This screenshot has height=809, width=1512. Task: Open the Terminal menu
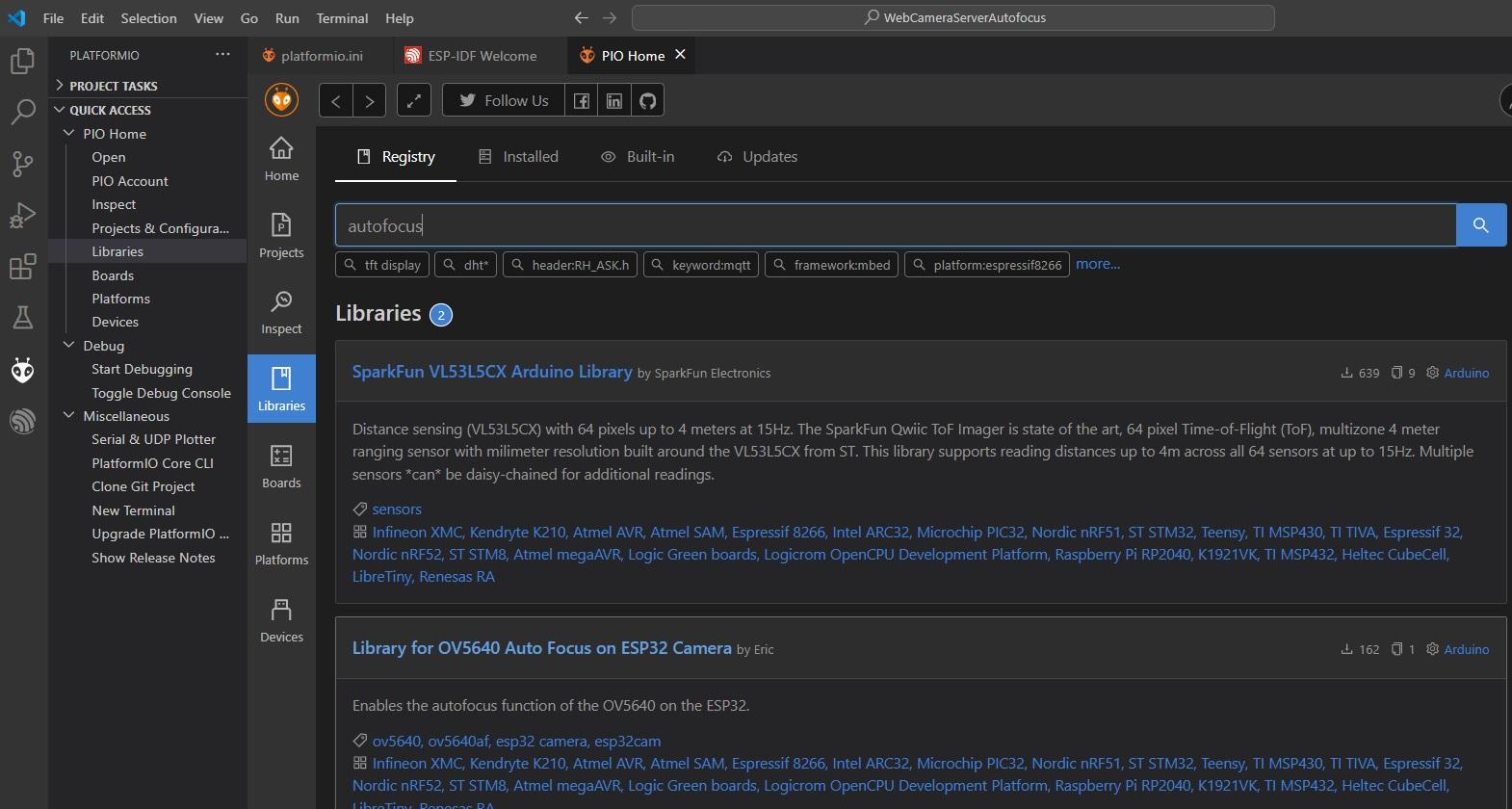(x=342, y=17)
